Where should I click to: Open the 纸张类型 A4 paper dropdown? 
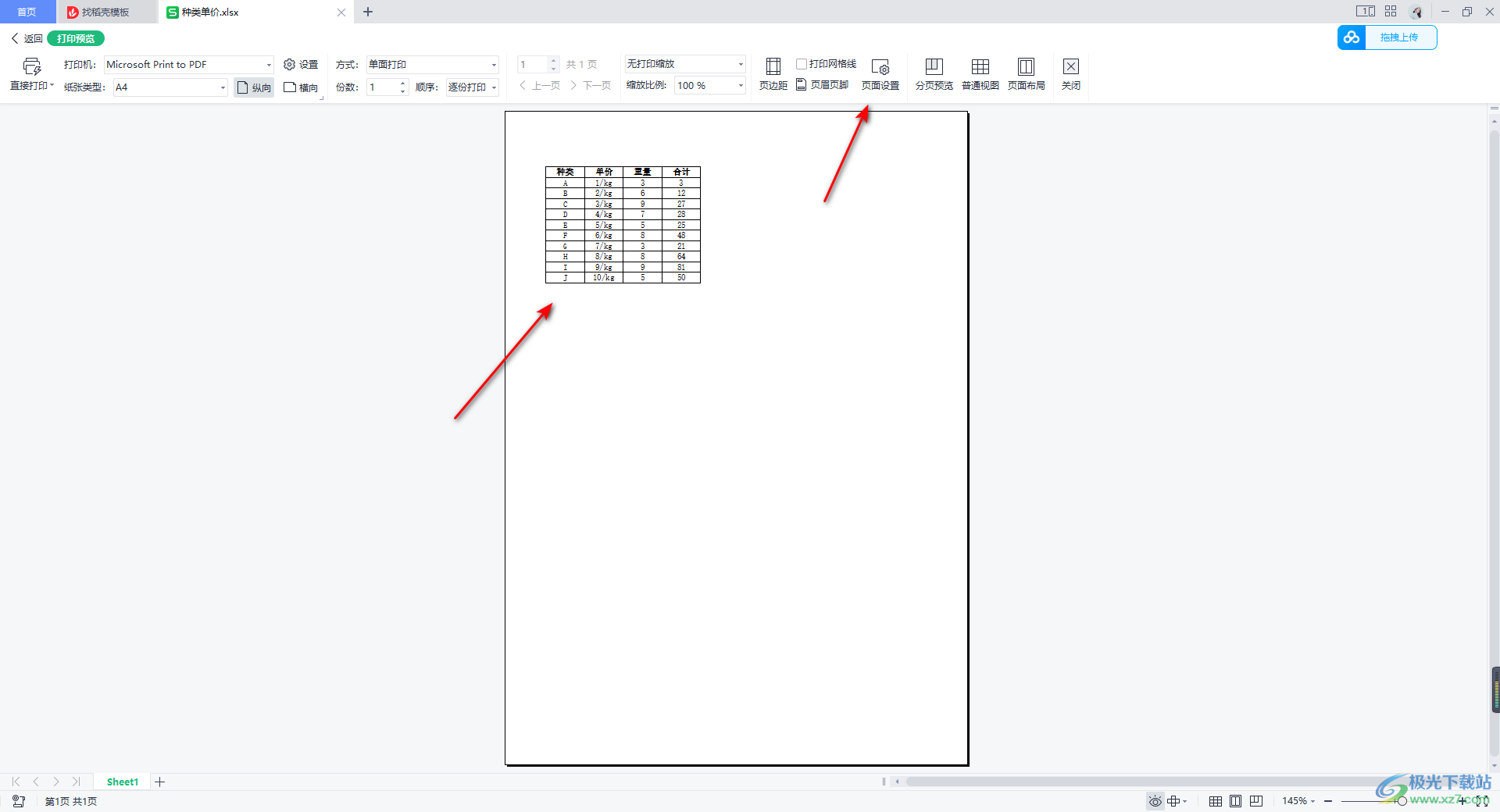coord(170,87)
